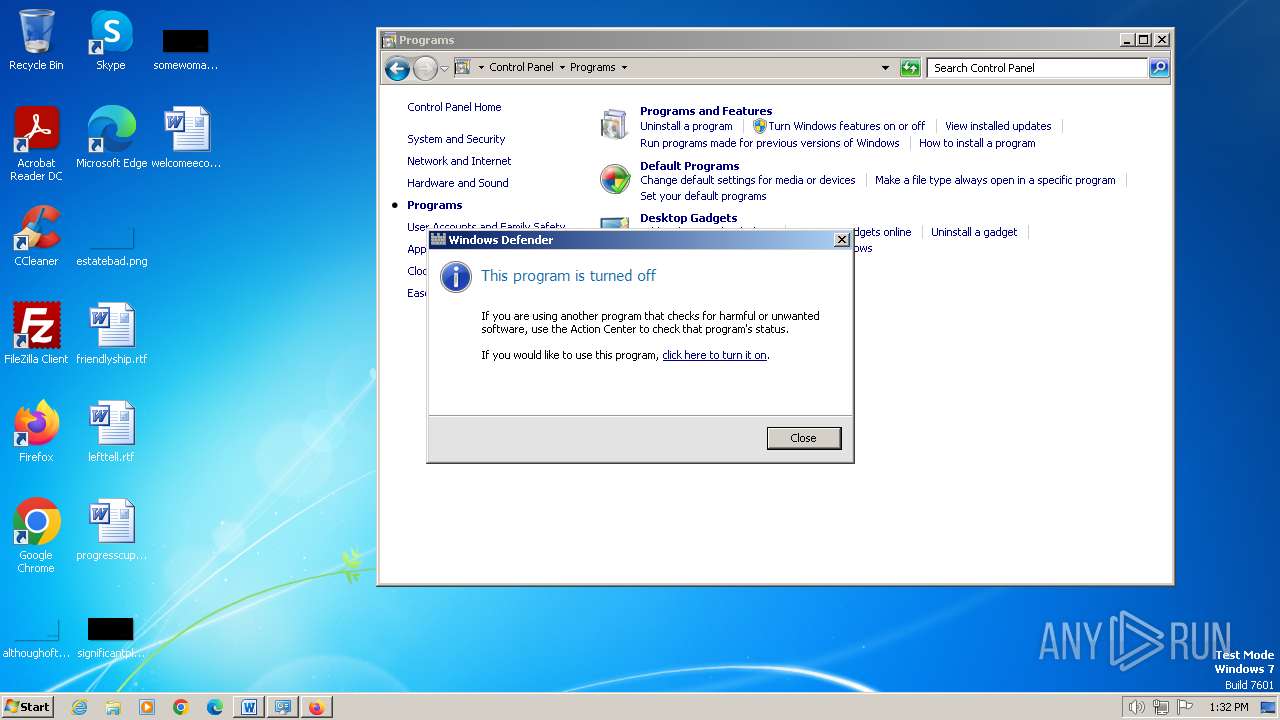Open Skype desktop shortcut
This screenshot has width=1280, height=720.
[x=110, y=41]
